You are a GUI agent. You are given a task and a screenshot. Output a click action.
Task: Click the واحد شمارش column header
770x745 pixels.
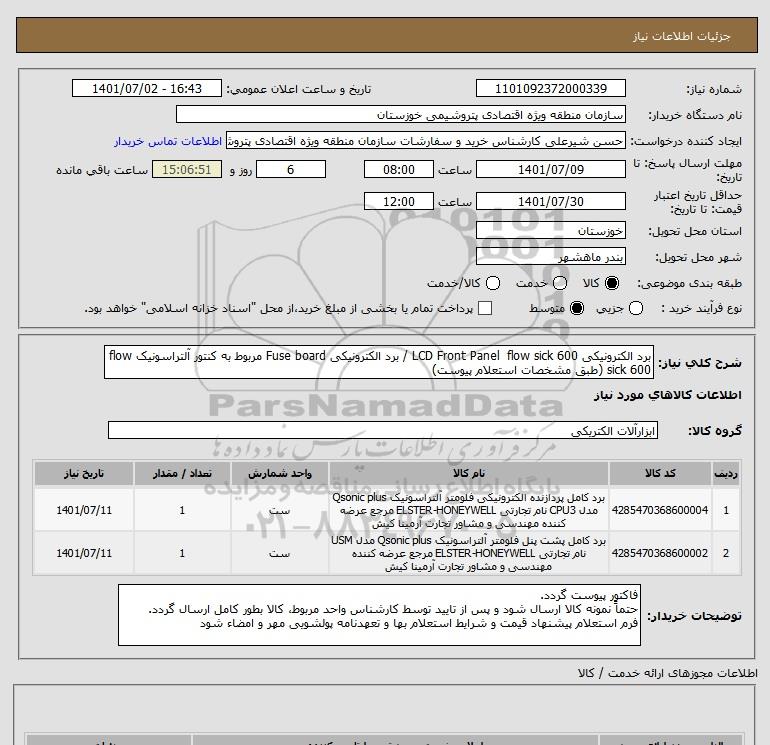(279, 473)
